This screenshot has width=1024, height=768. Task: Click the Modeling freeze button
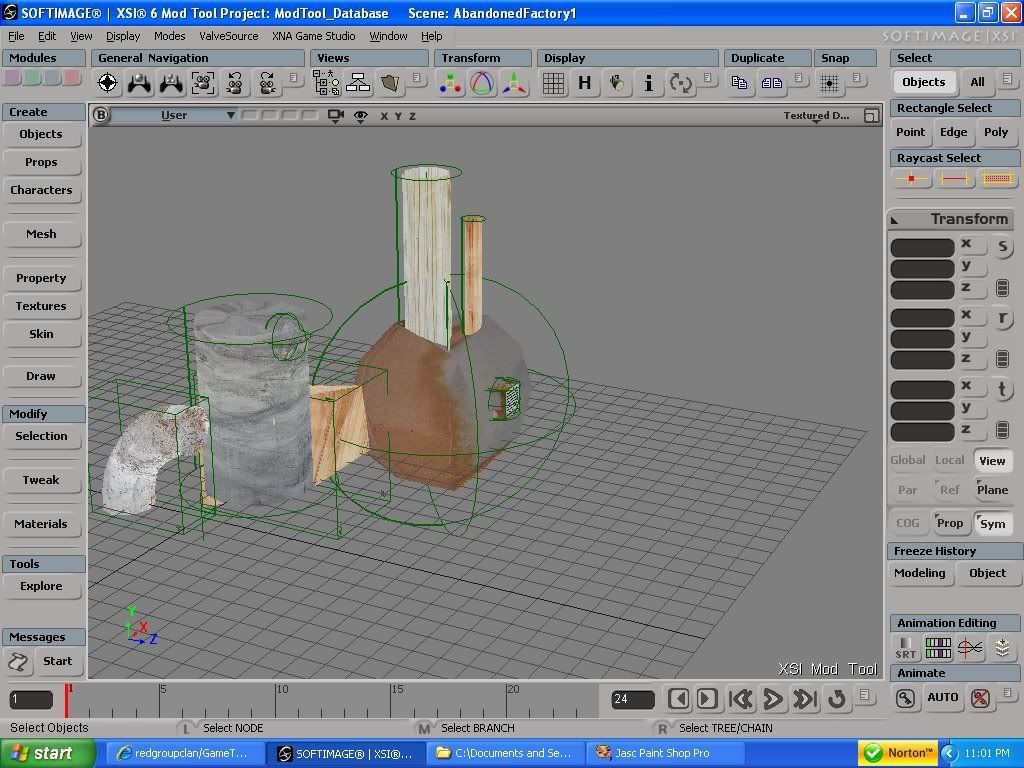point(920,573)
